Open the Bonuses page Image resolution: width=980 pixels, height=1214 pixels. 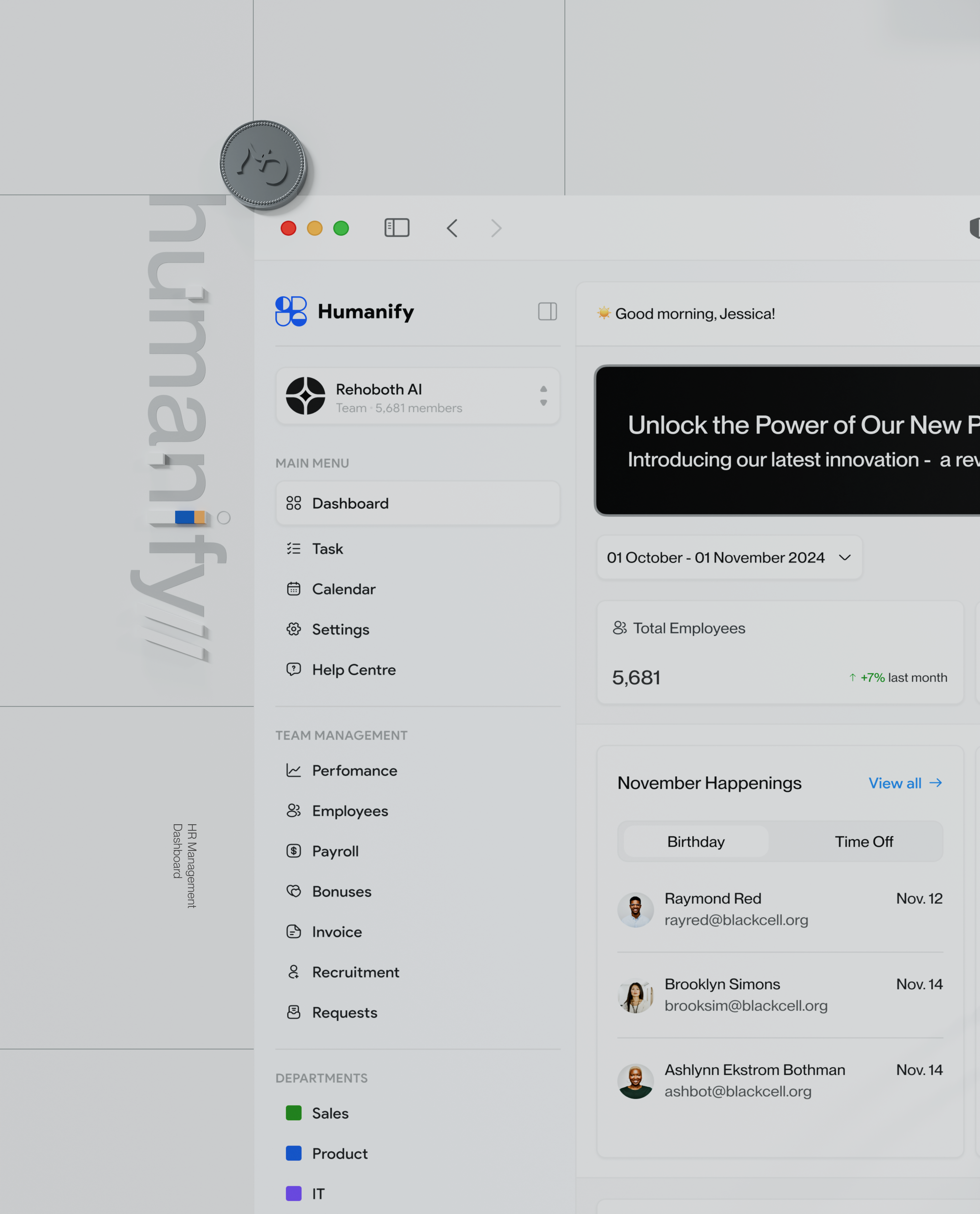[341, 891]
